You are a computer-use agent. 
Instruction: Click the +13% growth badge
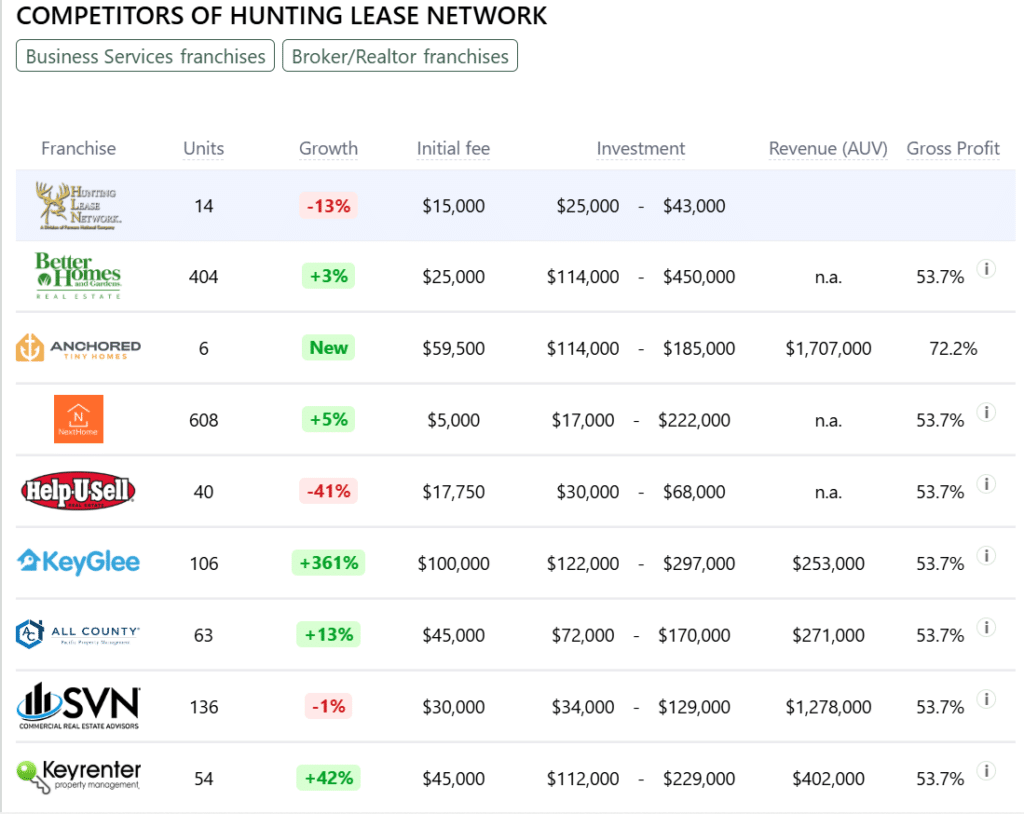click(328, 634)
